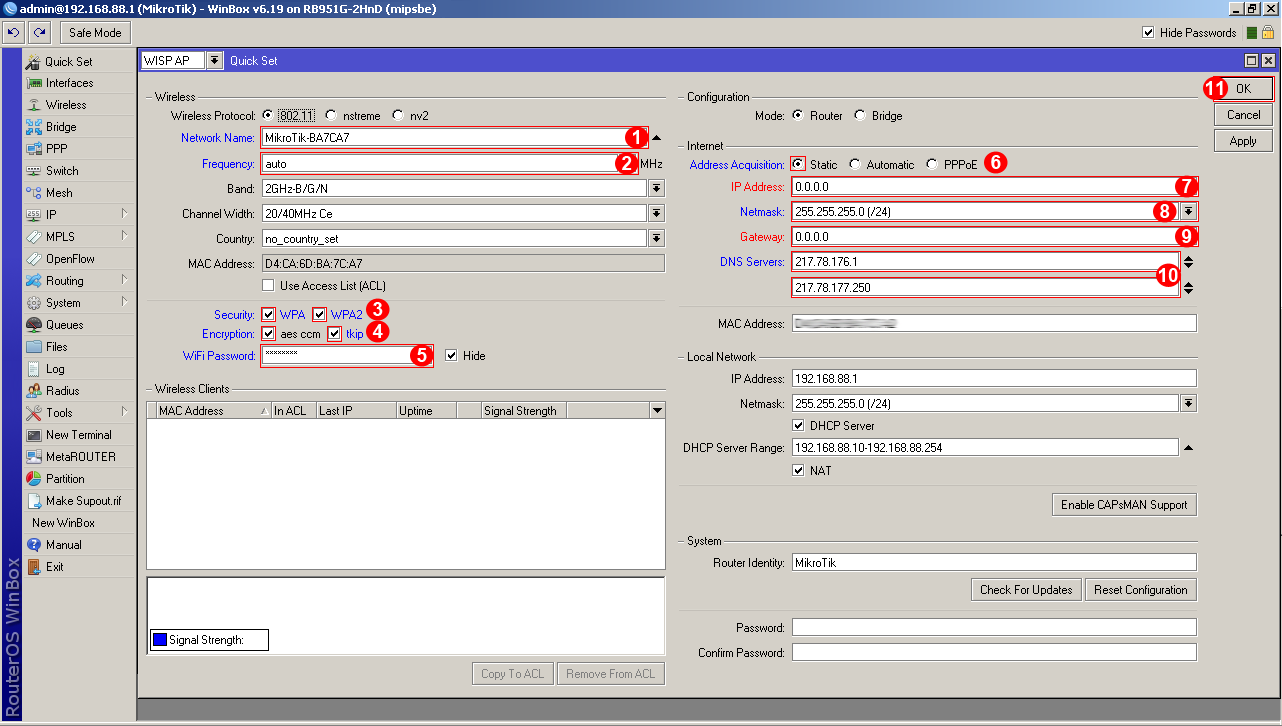Choose Bridge configuration mode

click(860, 116)
